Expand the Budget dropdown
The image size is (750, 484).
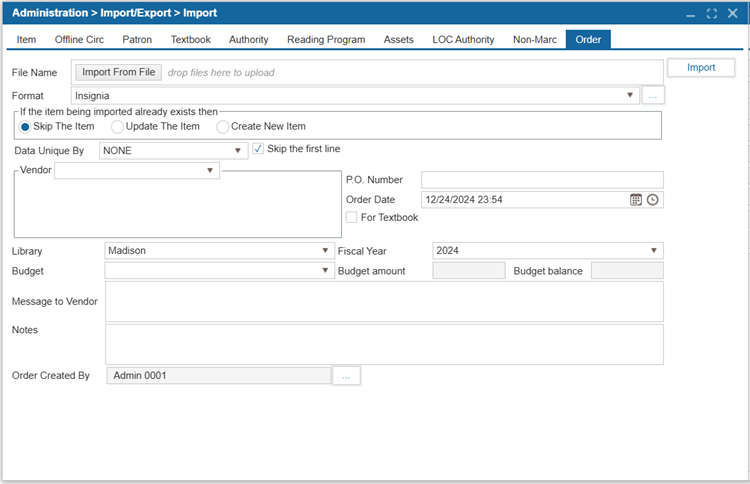326,271
